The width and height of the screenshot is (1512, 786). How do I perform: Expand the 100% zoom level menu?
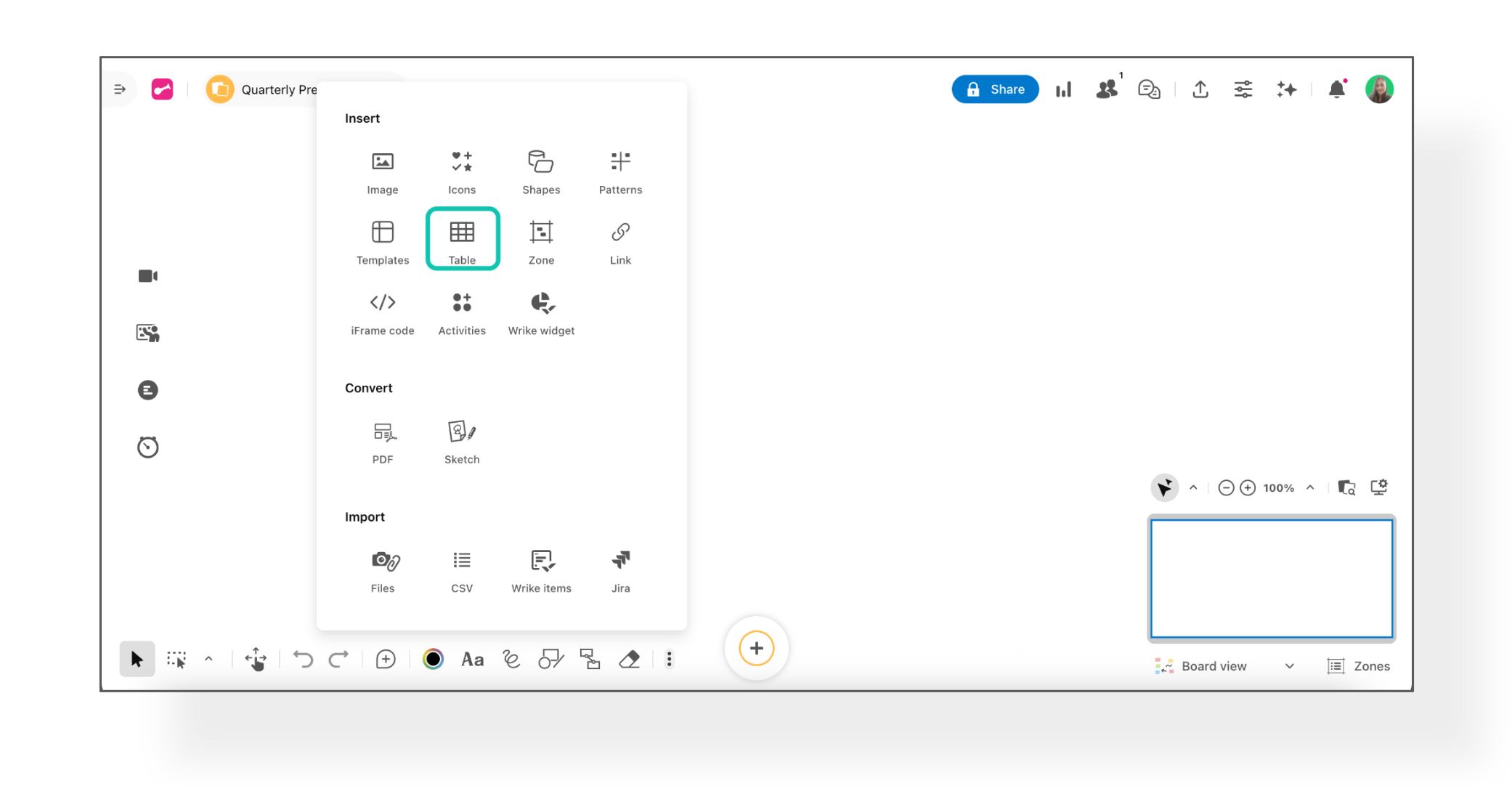[1310, 487]
